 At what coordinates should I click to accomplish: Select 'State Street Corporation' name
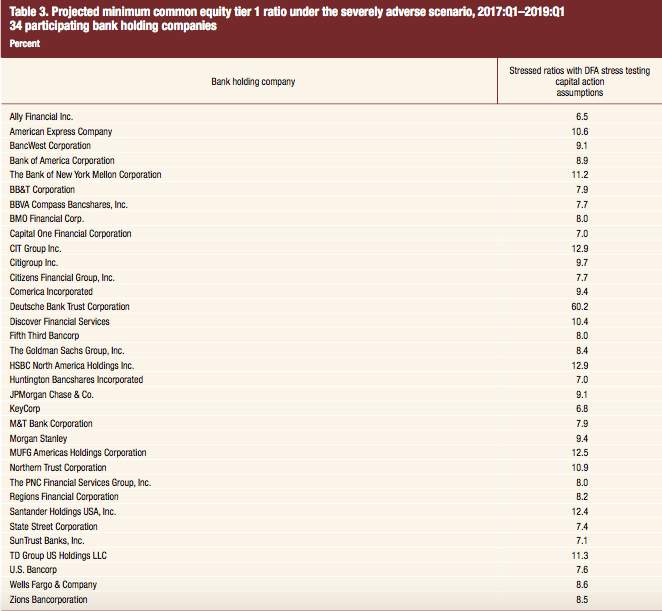click(x=53, y=527)
